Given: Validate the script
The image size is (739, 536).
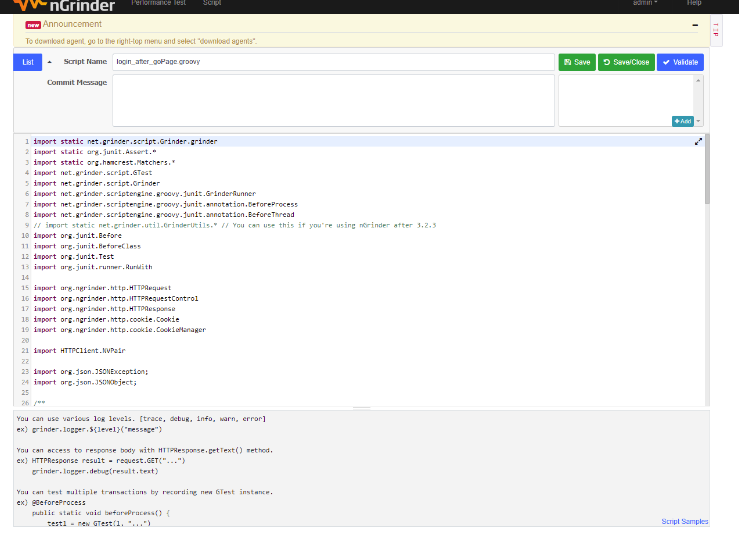Looking at the screenshot, I should click(680, 62).
